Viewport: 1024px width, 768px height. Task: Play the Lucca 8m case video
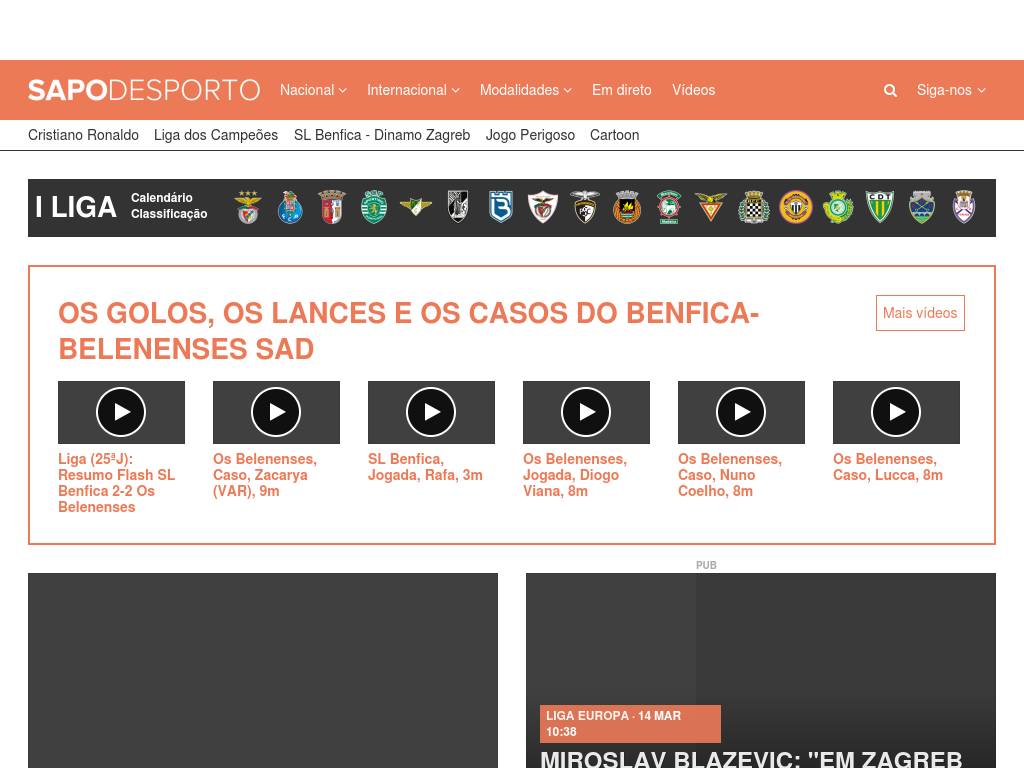click(896, 412)
